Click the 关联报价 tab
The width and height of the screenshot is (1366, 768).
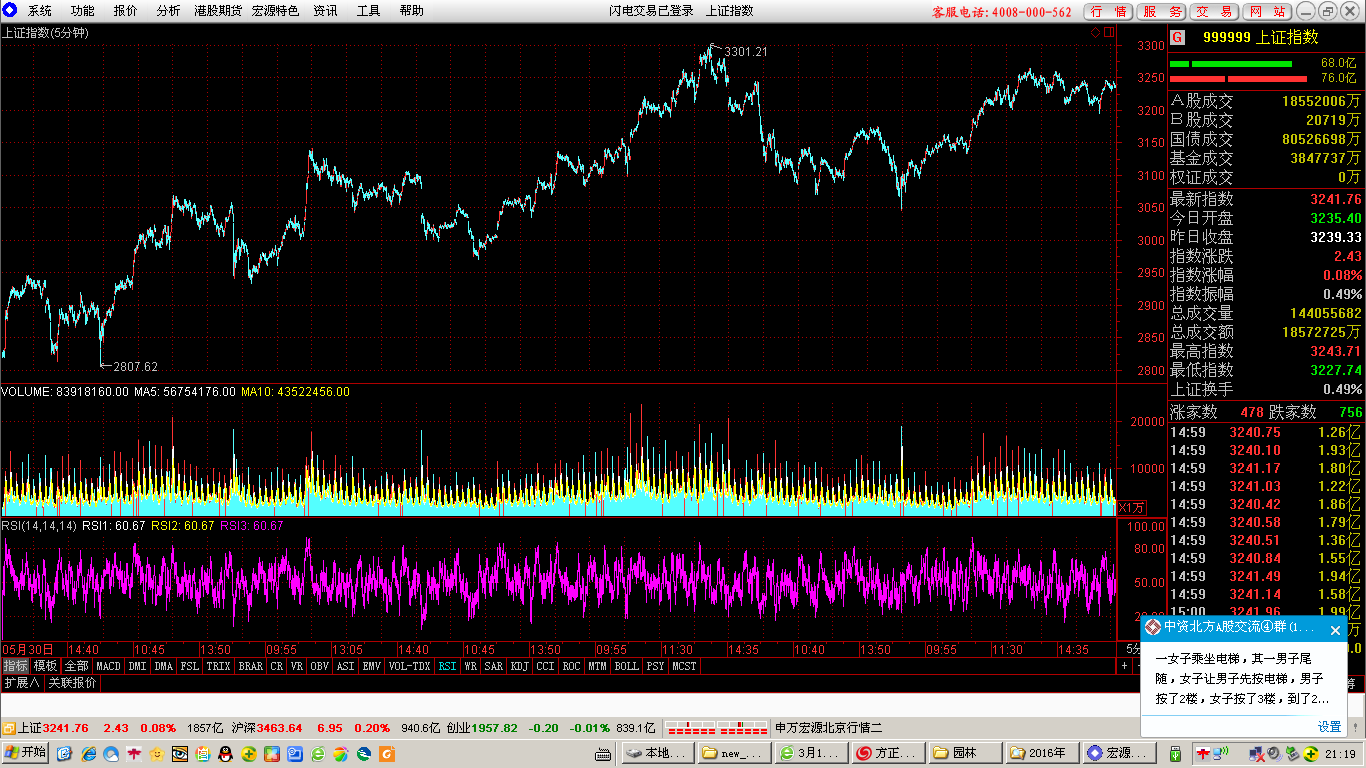[73, 683]
